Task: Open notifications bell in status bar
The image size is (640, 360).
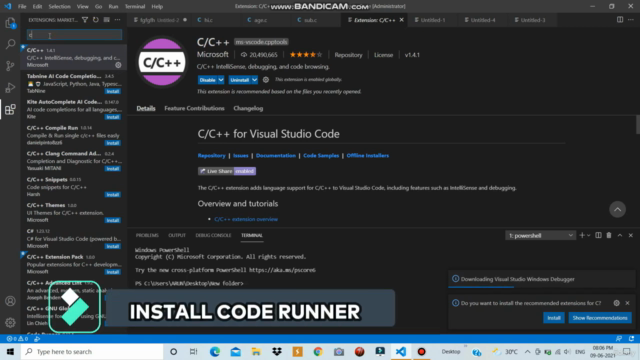Action: pos(631,339)
